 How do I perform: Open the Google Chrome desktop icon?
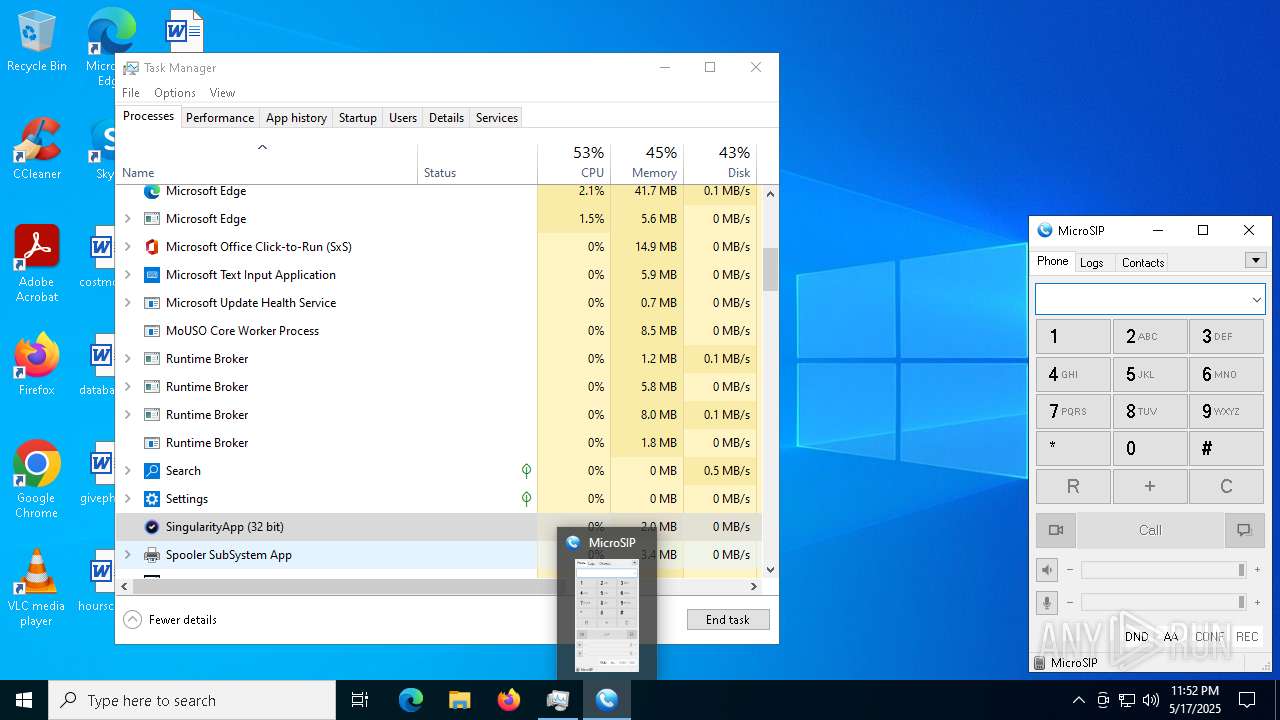(x=36, y=480)
